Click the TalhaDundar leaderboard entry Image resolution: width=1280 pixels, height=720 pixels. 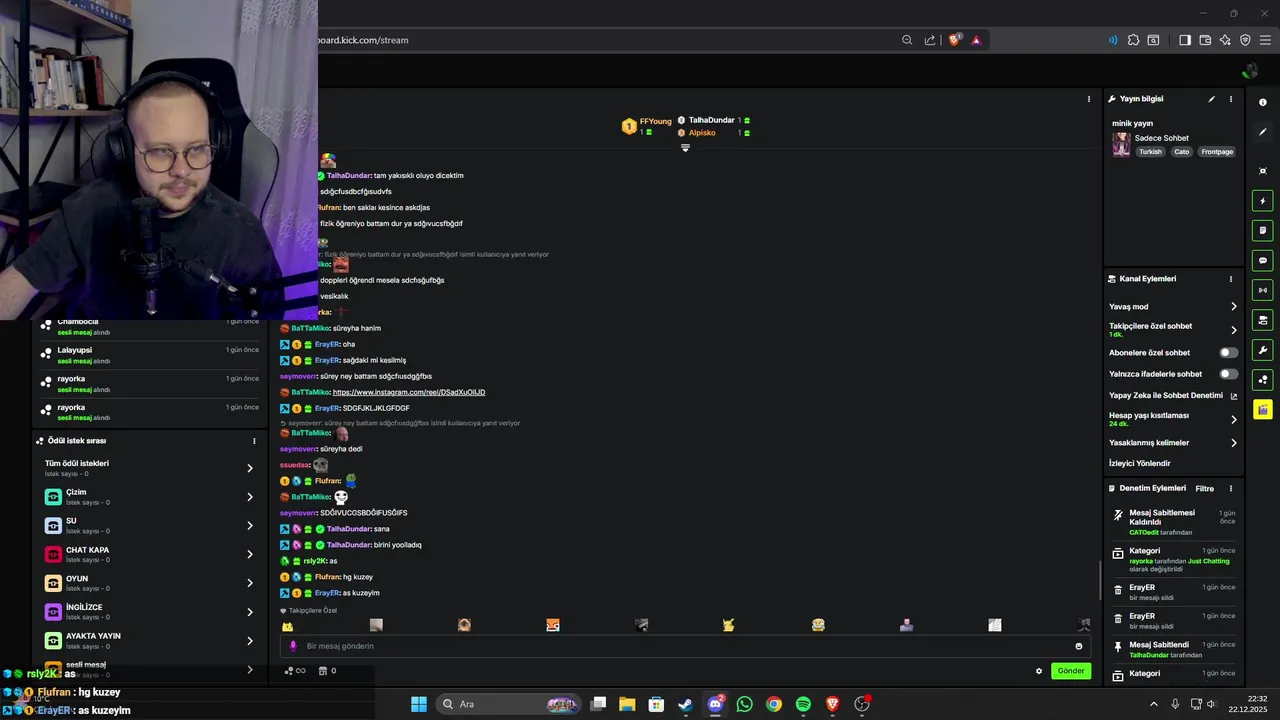713,120
